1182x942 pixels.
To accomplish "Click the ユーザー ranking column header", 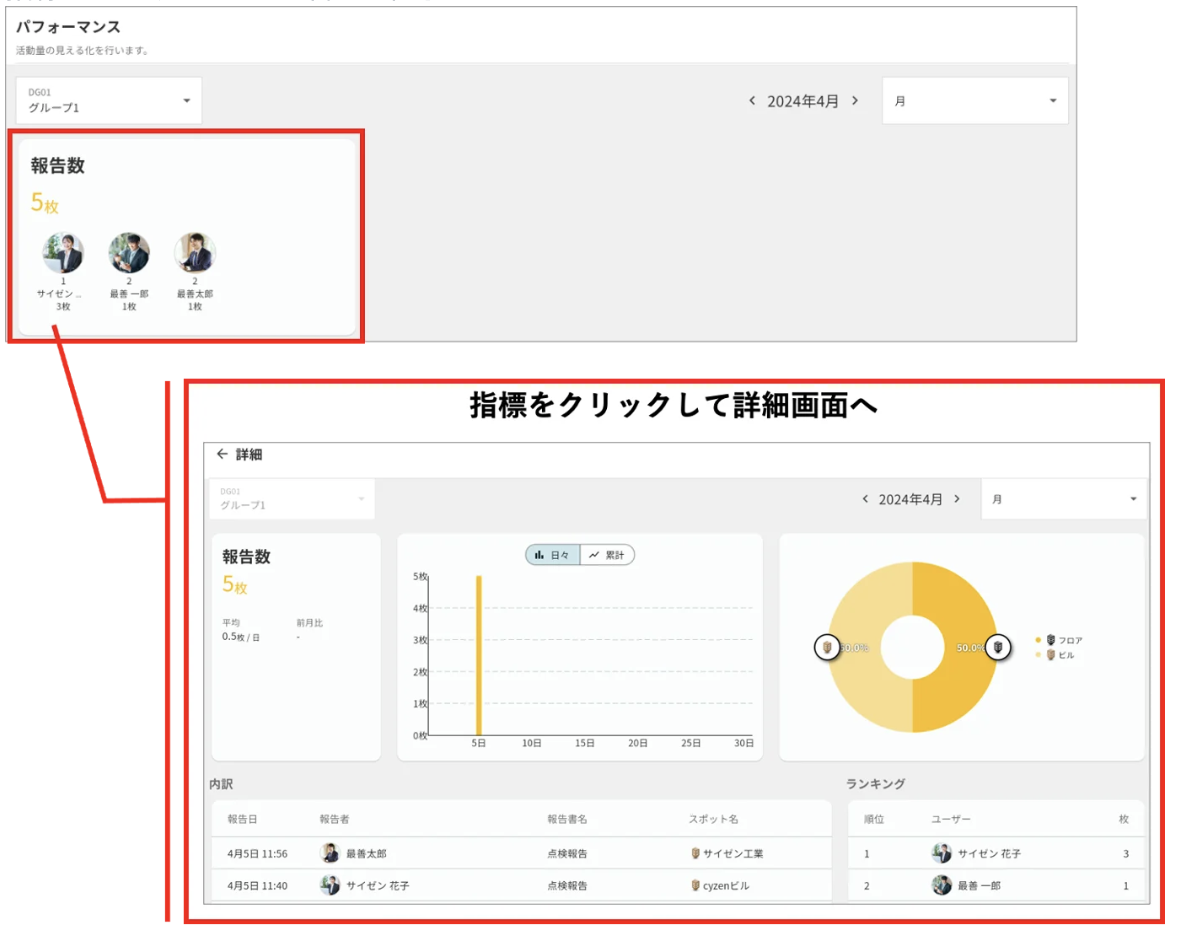I will coord(951,819).
